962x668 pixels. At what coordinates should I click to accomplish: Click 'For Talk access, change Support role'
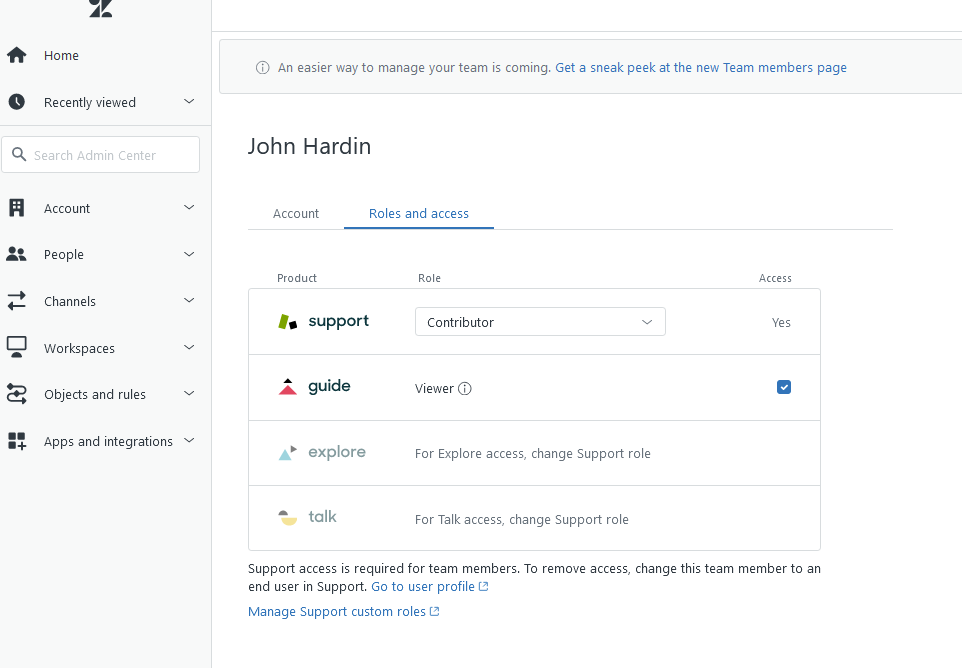[x=521, y=520]
